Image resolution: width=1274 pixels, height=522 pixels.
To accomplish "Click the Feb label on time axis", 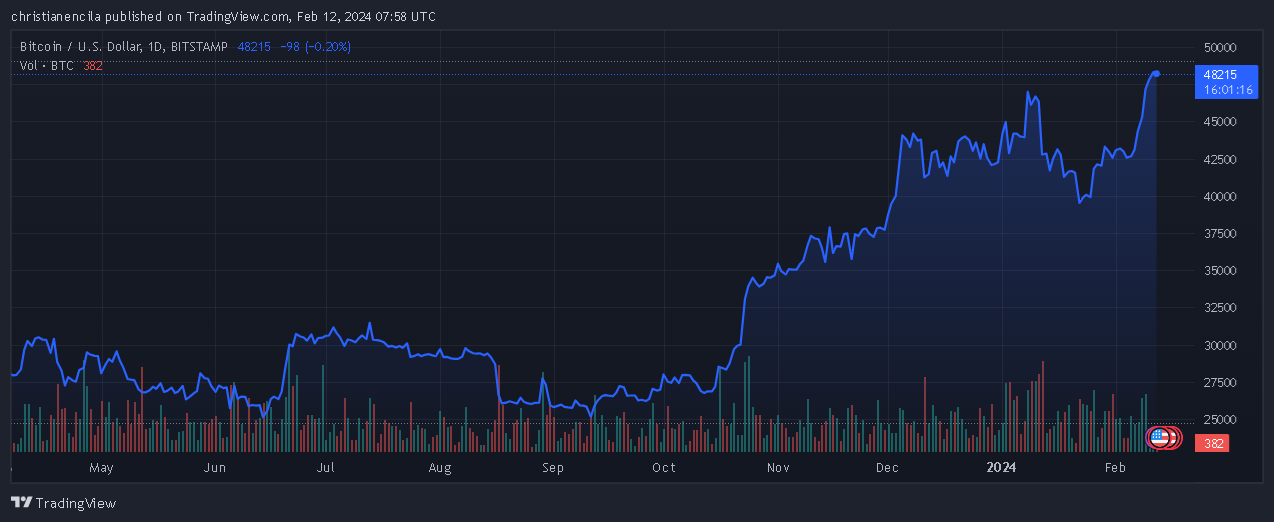I will tap(1115, 467).
